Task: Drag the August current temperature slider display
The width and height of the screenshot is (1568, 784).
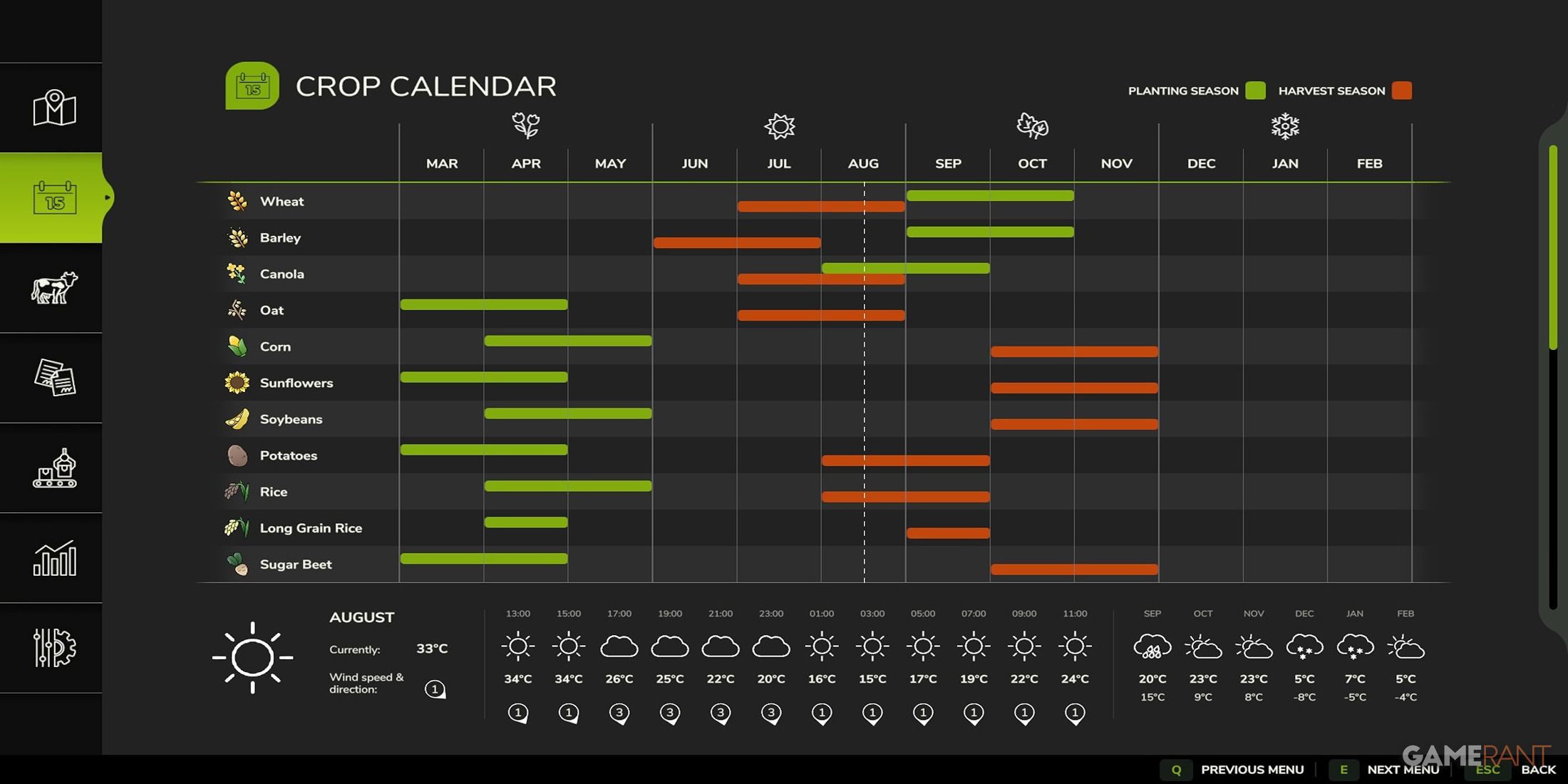Action: click(431, 649)
